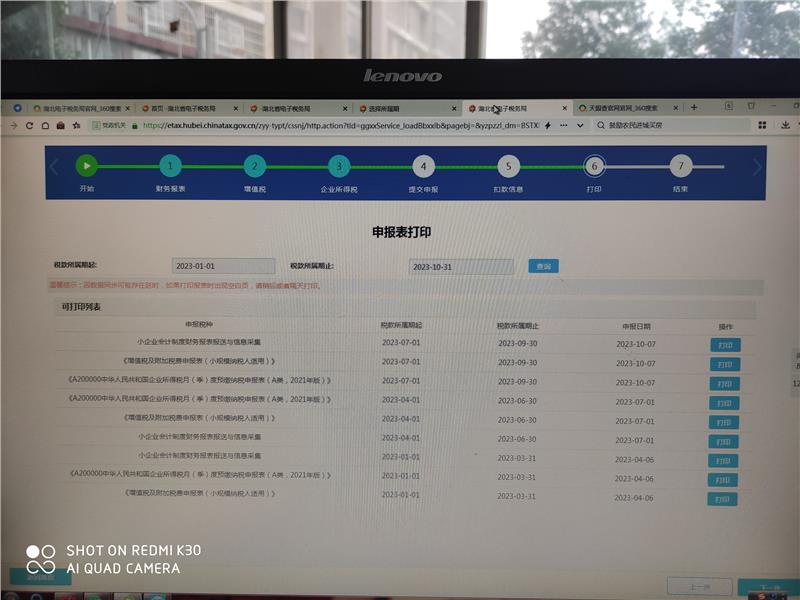Image resolution: width=800 pixels, height=600 pixels.
Task: Click the browser back arrow
Action: (13, 126)
